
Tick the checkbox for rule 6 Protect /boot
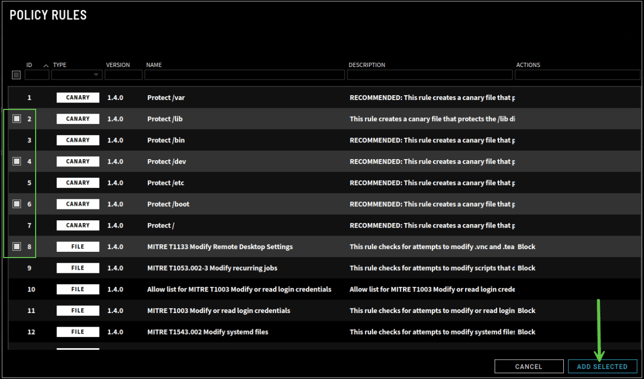[16, 204]
